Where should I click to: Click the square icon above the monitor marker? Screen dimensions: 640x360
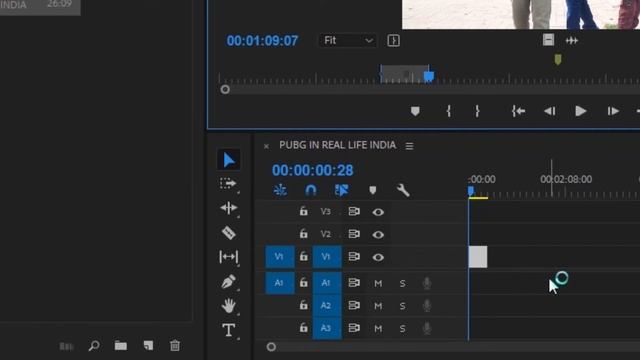pos(548,40)
